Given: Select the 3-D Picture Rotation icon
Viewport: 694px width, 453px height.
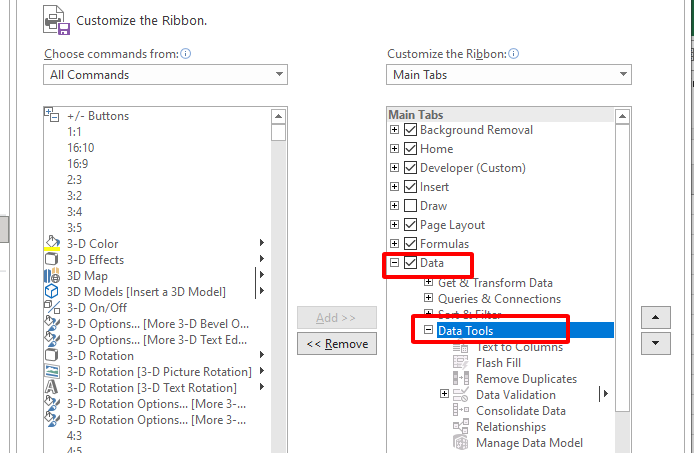Looking at the screenshot, I should click(x=52, y=371).
